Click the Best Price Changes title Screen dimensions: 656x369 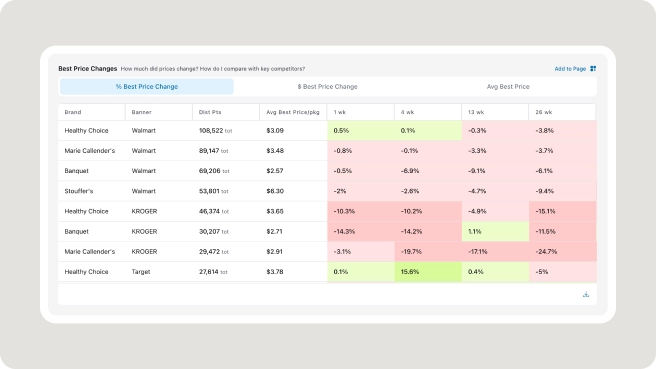87,69
